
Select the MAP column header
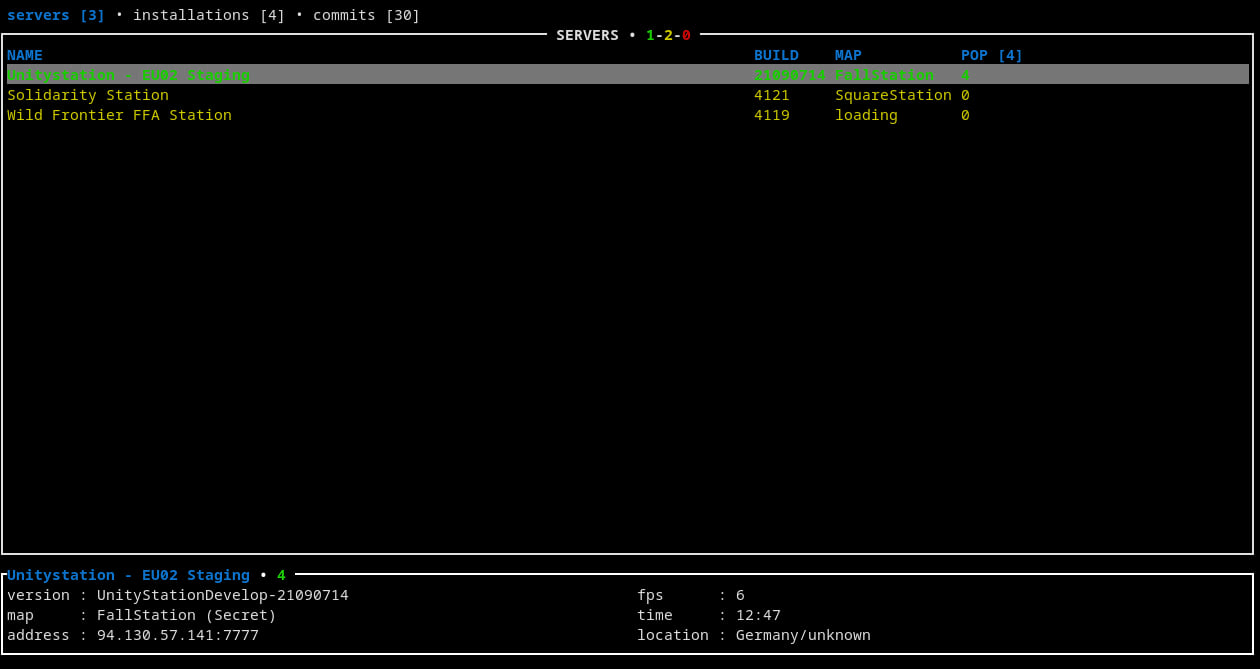[x=848, y=55]
